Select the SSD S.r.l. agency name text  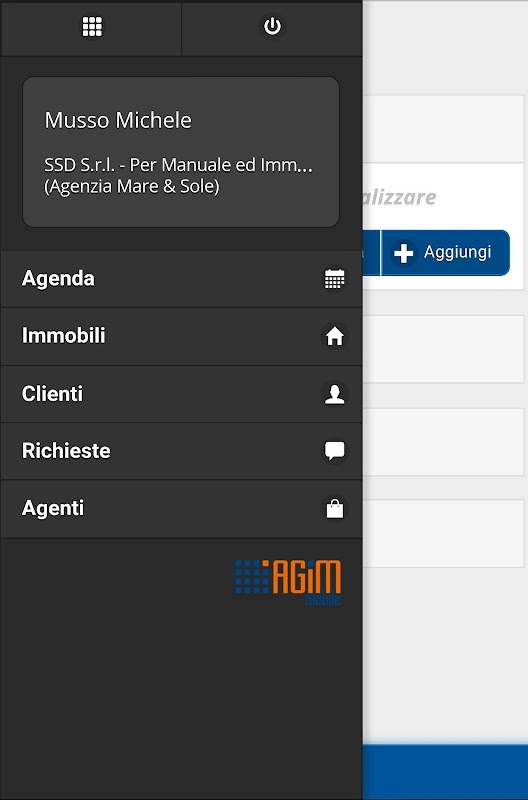pos(178,175)
